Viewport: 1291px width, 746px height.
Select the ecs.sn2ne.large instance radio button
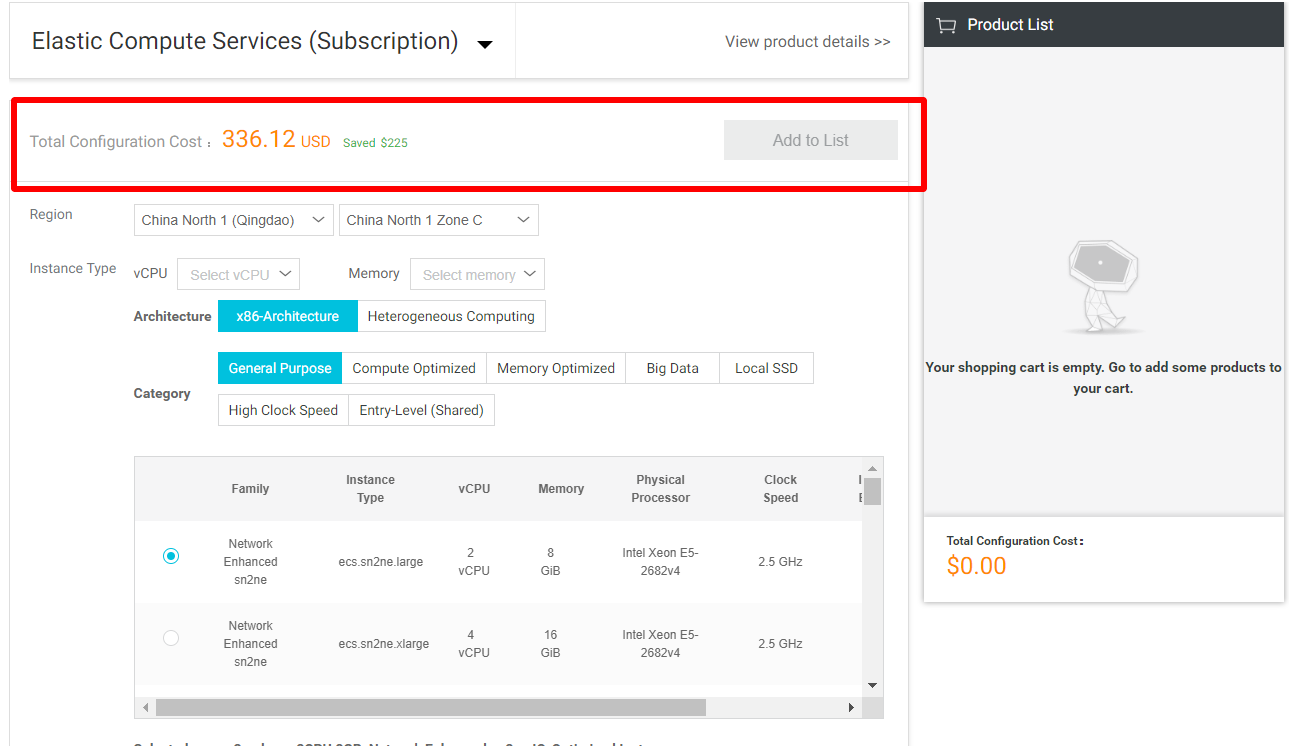[170, 555]
